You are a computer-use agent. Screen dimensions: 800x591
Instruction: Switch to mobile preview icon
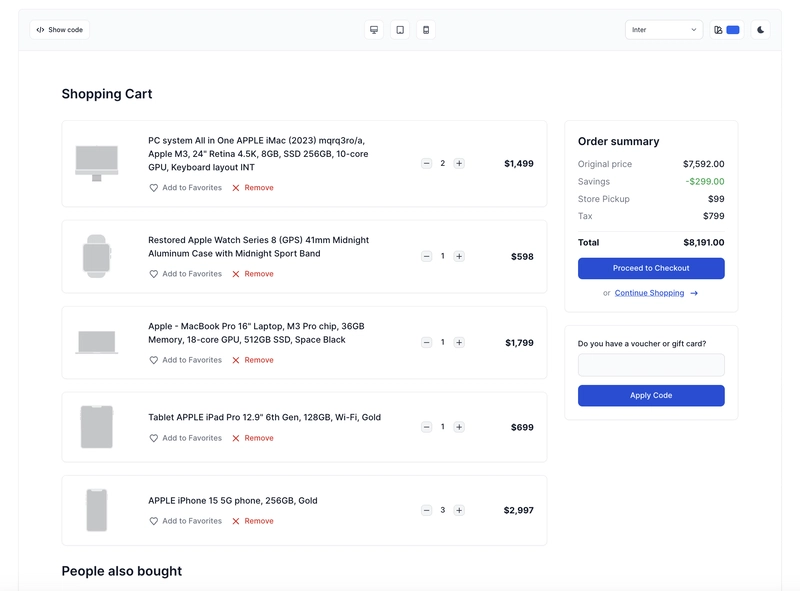coord(426,30)
